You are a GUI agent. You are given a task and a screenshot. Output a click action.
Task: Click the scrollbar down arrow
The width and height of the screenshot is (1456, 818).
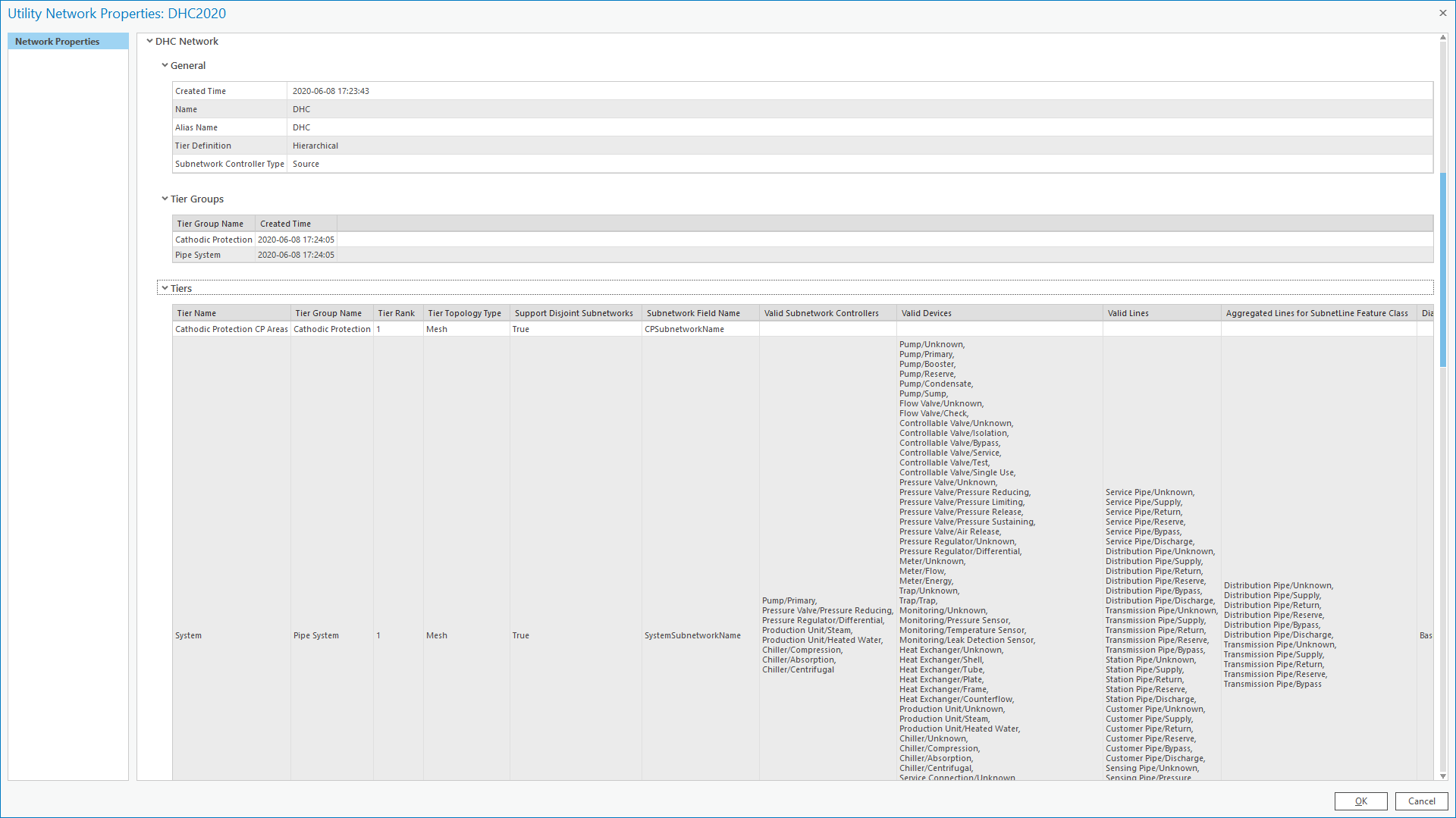pos(1443,776)
